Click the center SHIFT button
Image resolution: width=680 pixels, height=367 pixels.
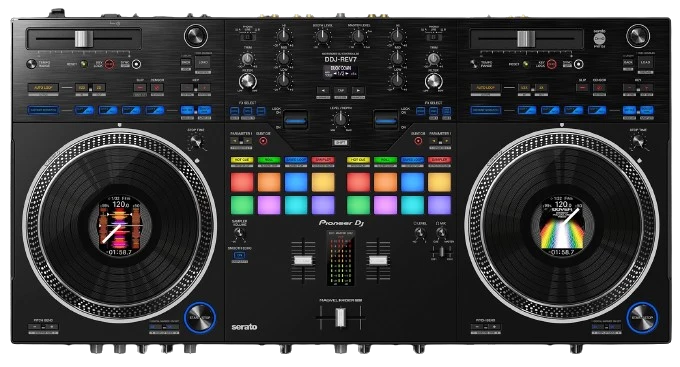click(340, 142)
